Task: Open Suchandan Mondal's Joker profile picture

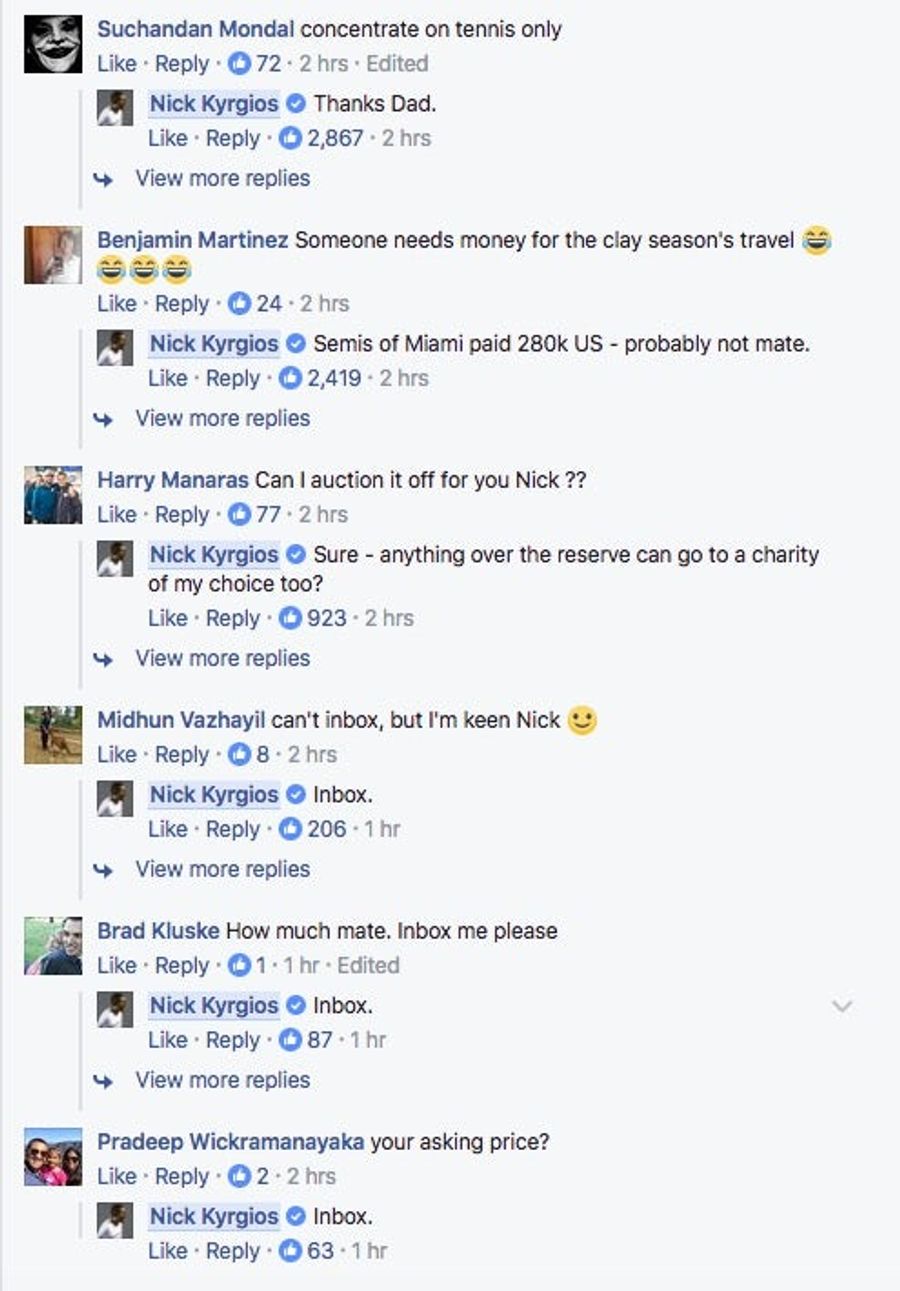Action: pos(53,43)
